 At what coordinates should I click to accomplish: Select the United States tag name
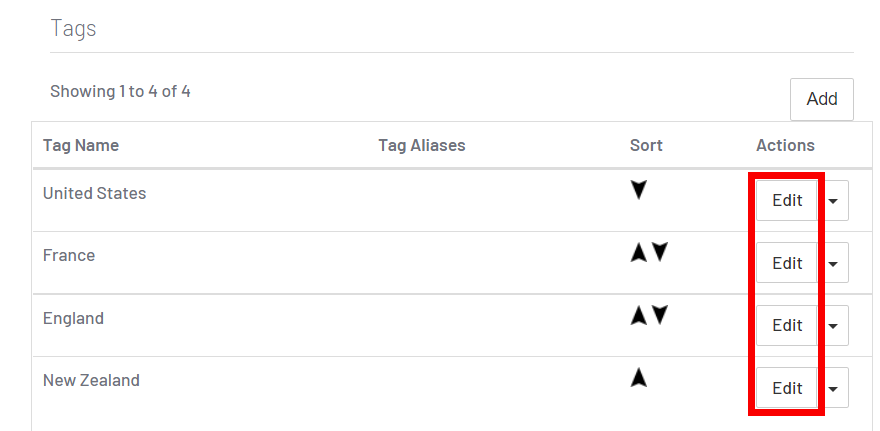point(94,193)
